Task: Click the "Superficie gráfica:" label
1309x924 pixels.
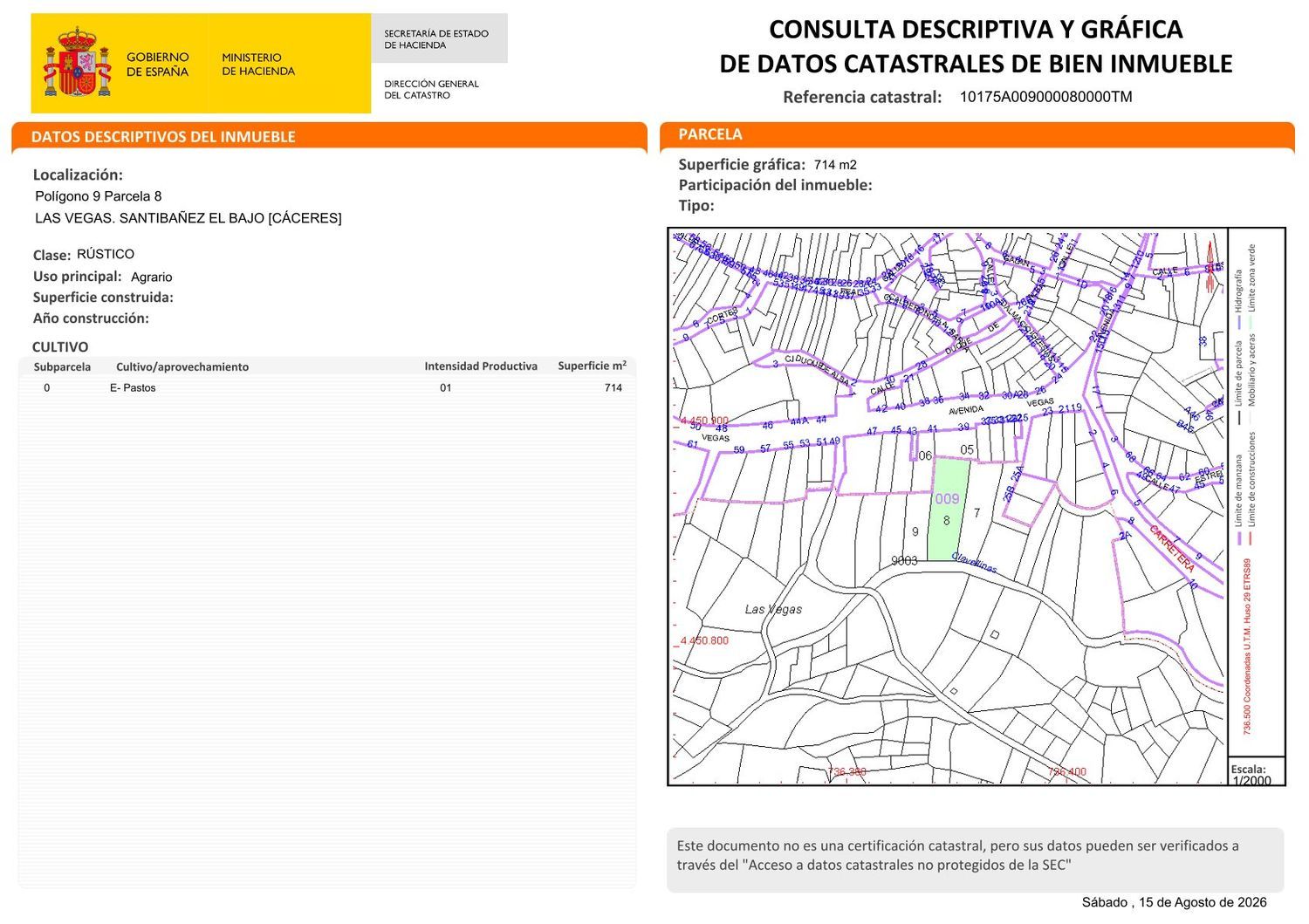Action: [742, 164]
